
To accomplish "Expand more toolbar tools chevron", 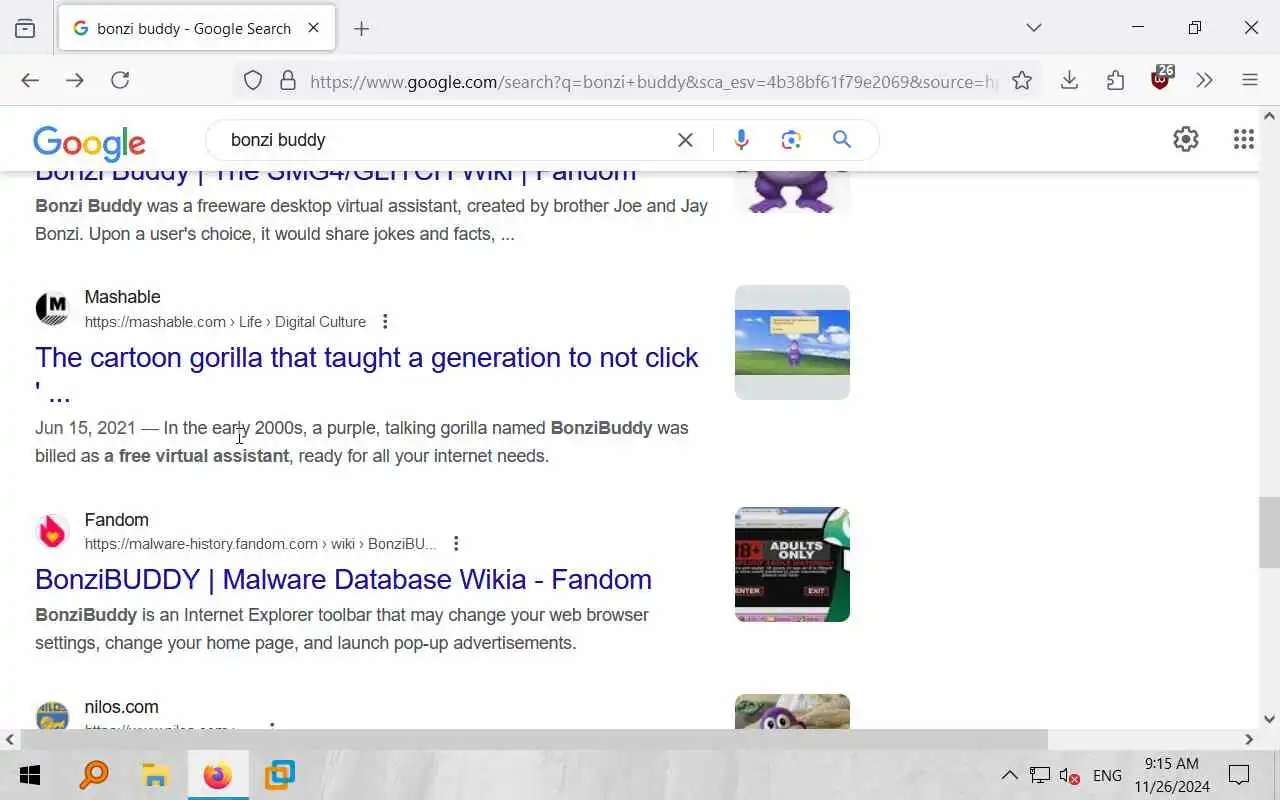I will tap(1204, 80).
